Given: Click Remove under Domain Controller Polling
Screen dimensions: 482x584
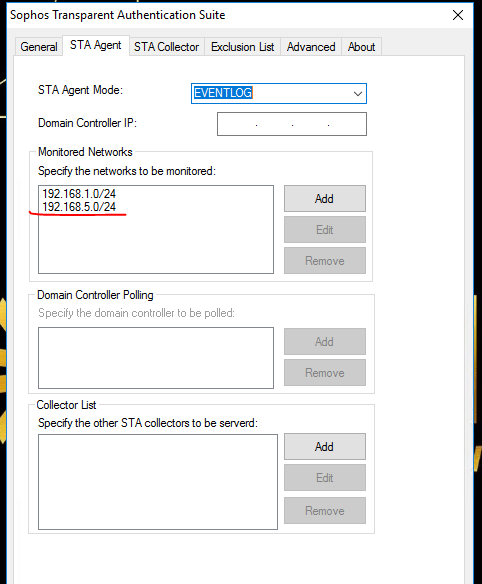Looking at the screenshot, I should pyautogui.click(x=325, y=372).
